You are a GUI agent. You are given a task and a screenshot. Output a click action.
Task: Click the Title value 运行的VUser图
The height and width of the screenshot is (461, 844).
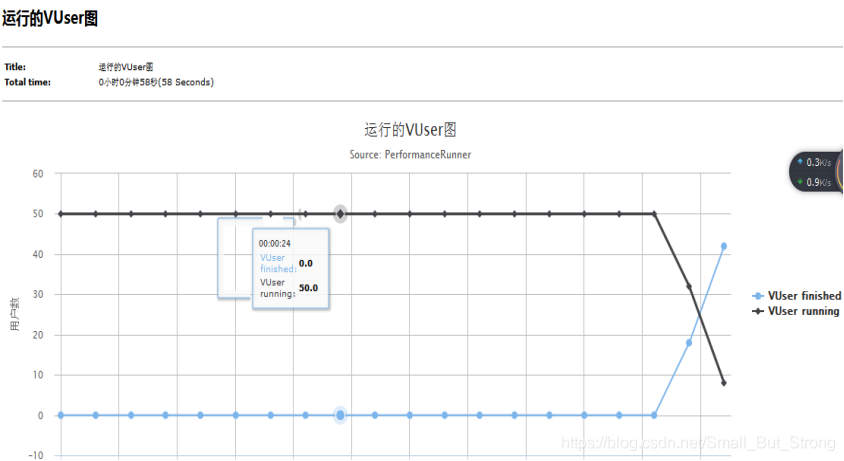point(126,67)
